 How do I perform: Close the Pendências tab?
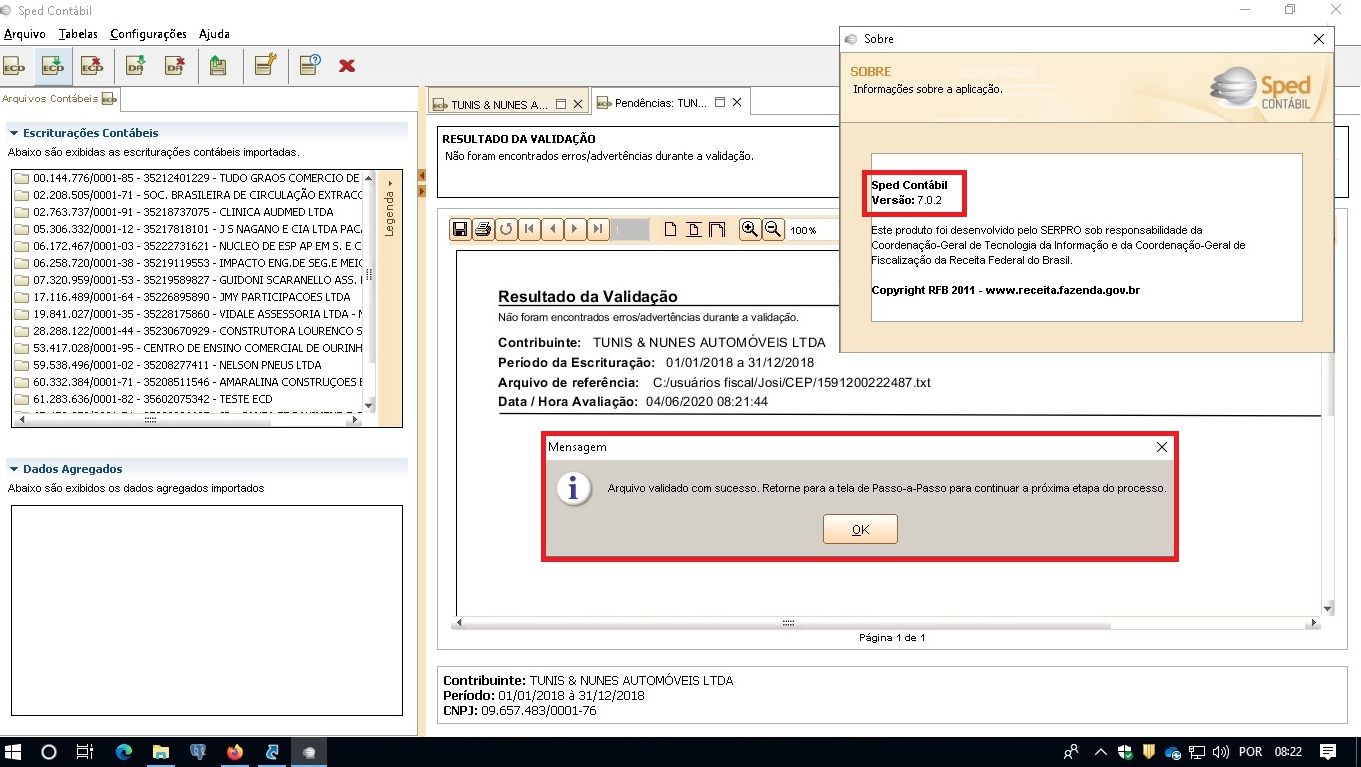click(x=737, y=102)
